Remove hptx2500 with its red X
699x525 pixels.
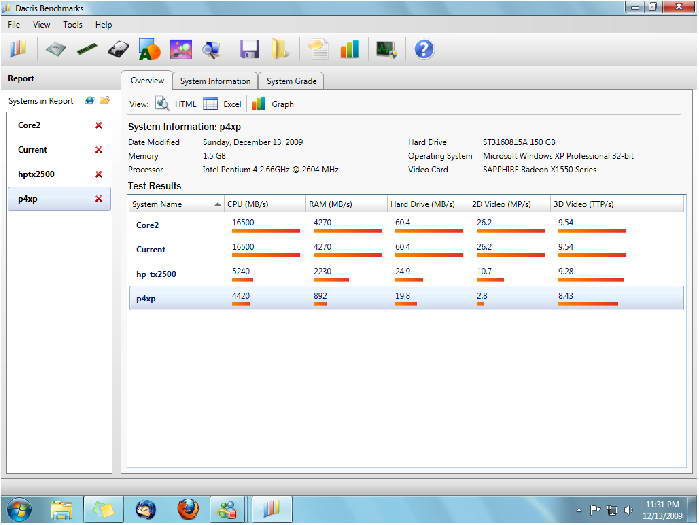(99, 174)
